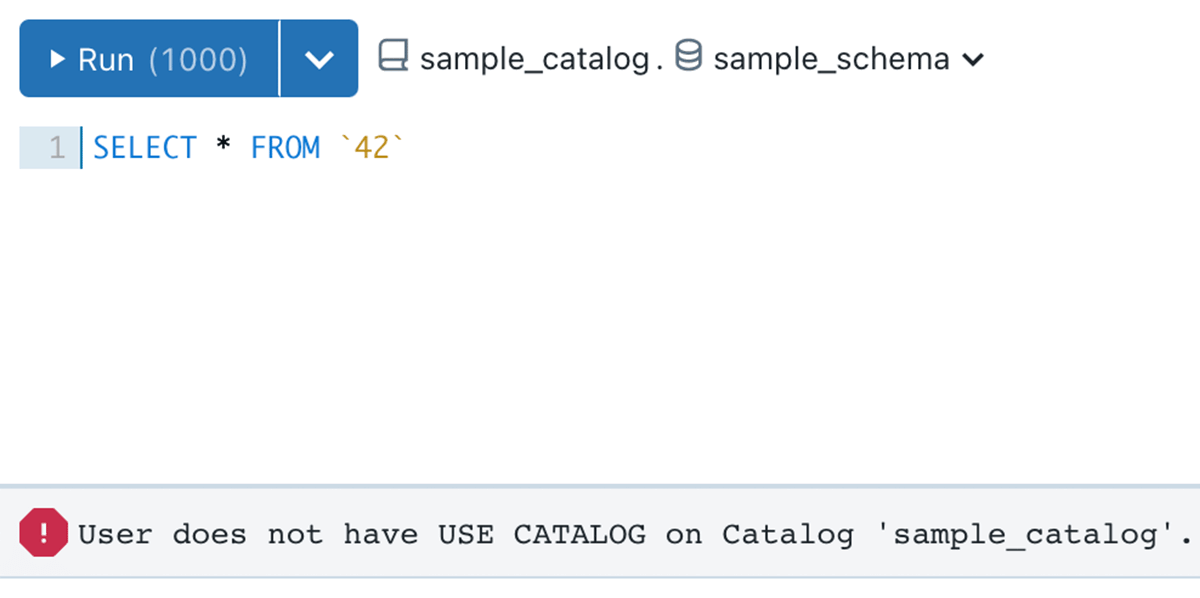1200x598 pixels.
Task: Click the notebook icon before sample_catalog
Action: point(394,57)
